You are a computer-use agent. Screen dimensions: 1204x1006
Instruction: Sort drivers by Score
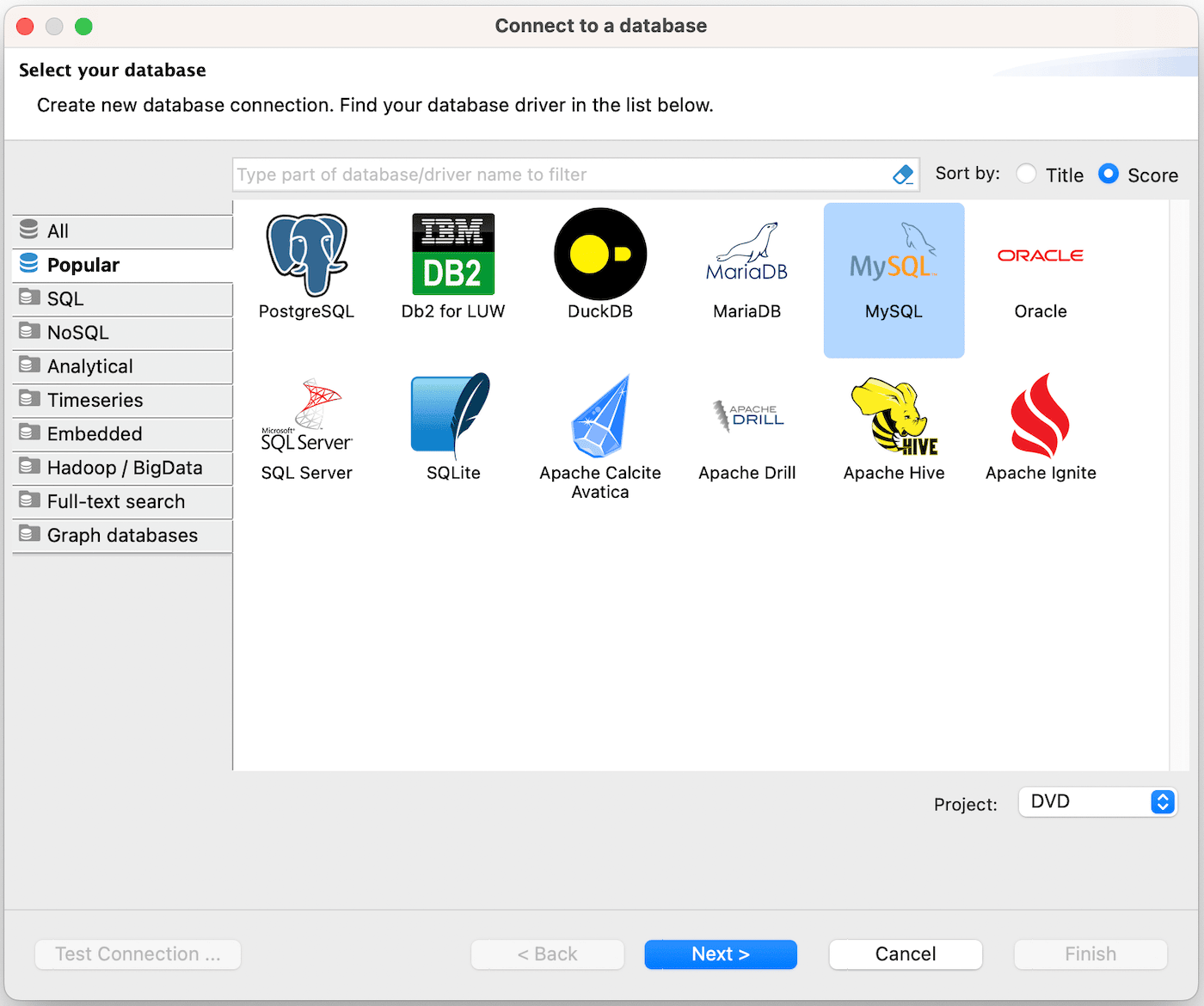[x=1109, y=175]
